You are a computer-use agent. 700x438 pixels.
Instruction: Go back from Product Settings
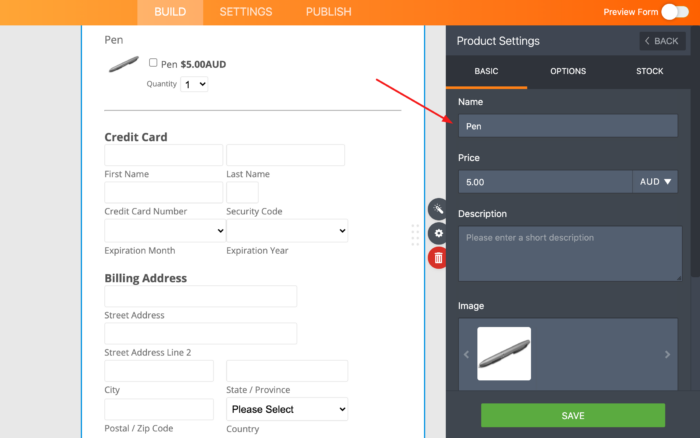point(662,41)
